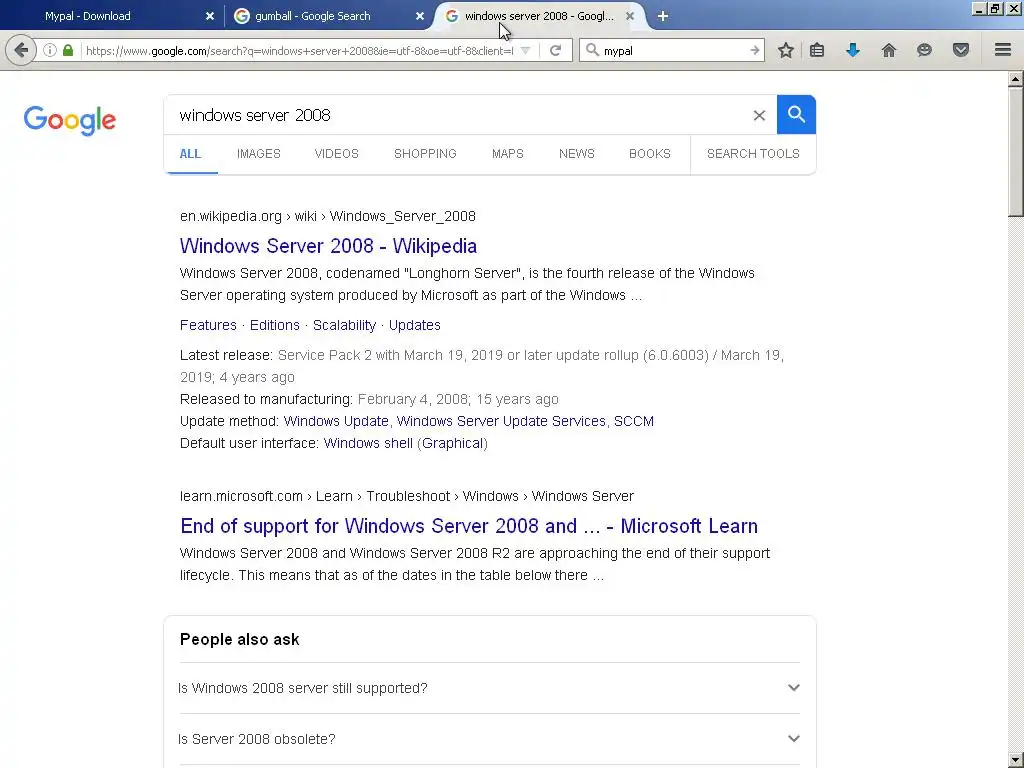Click the browser address bar URL
Viewport: 1024px width, 768px height.
pyautogui.click(x=299, y=50)
